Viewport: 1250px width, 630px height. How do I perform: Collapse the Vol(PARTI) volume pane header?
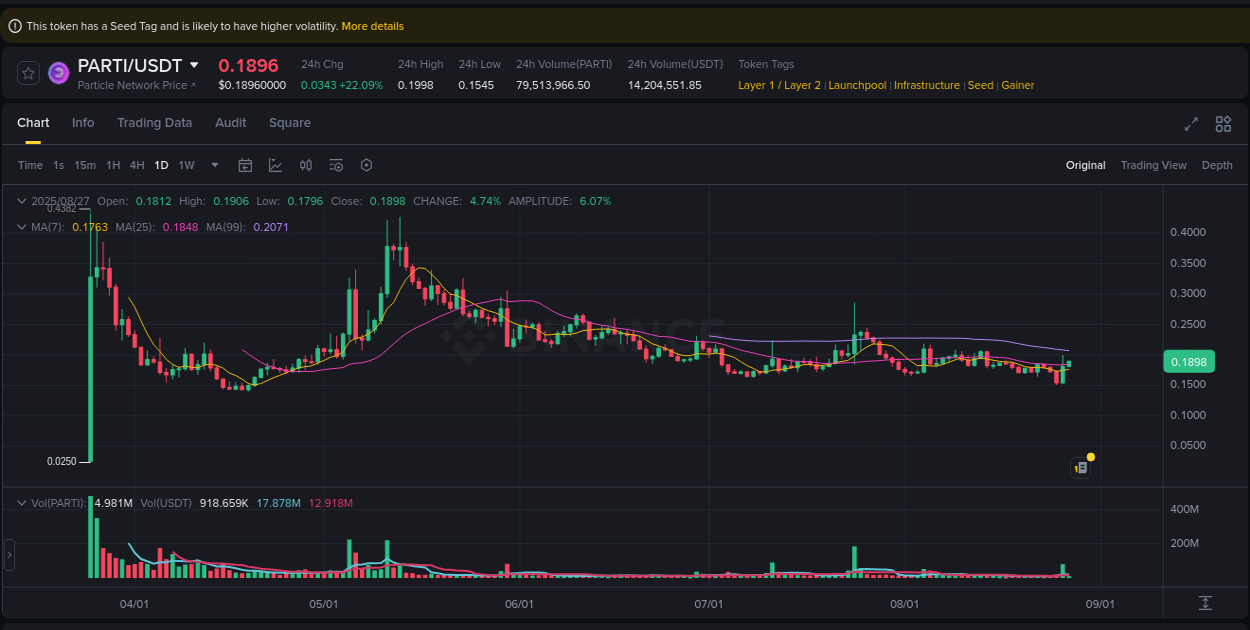20,503
